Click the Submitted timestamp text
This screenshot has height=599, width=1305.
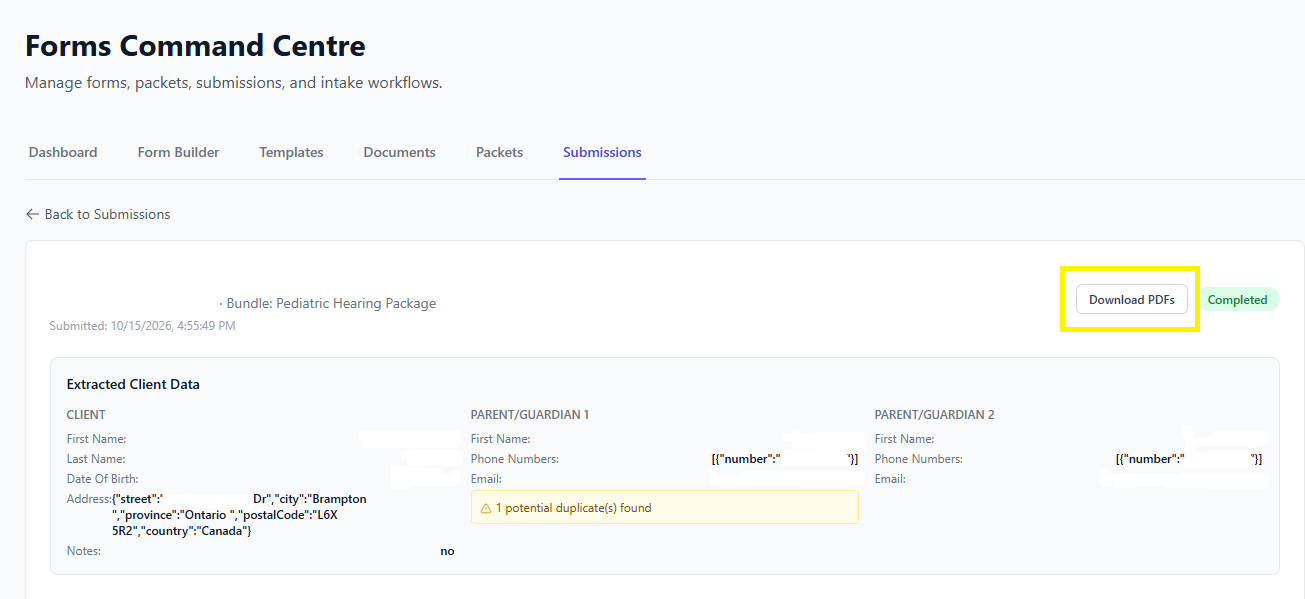[x=142, y=326]
